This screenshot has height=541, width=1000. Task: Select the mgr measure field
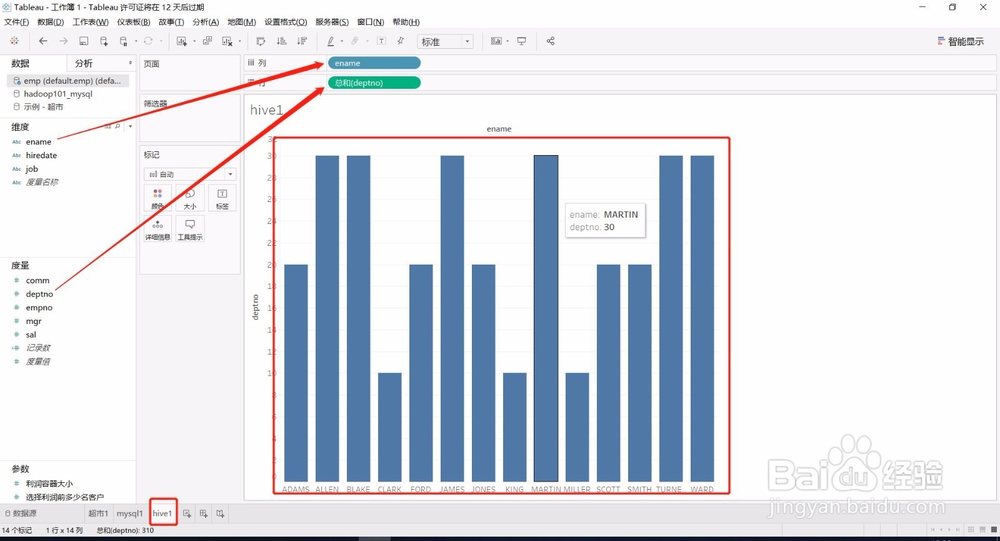click(x=34, y=321)
